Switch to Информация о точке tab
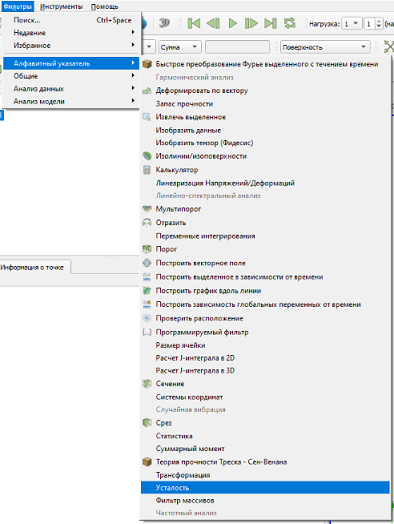The image size is (394, 524). [x=34, y=267]
